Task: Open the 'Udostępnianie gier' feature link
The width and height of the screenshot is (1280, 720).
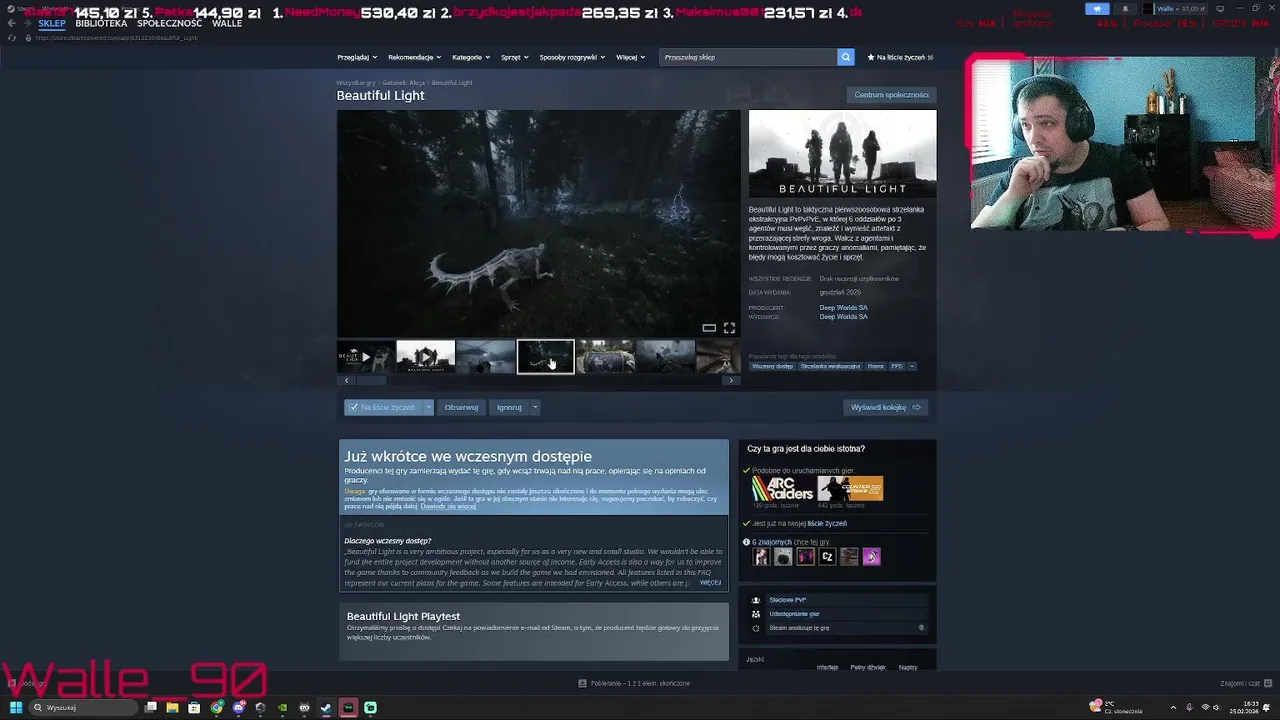Action: click(794, 614)
